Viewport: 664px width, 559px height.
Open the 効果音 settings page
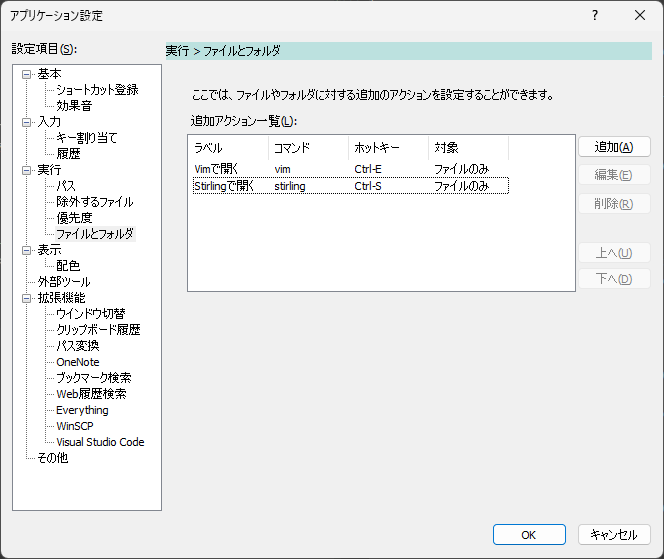(76, 106)
